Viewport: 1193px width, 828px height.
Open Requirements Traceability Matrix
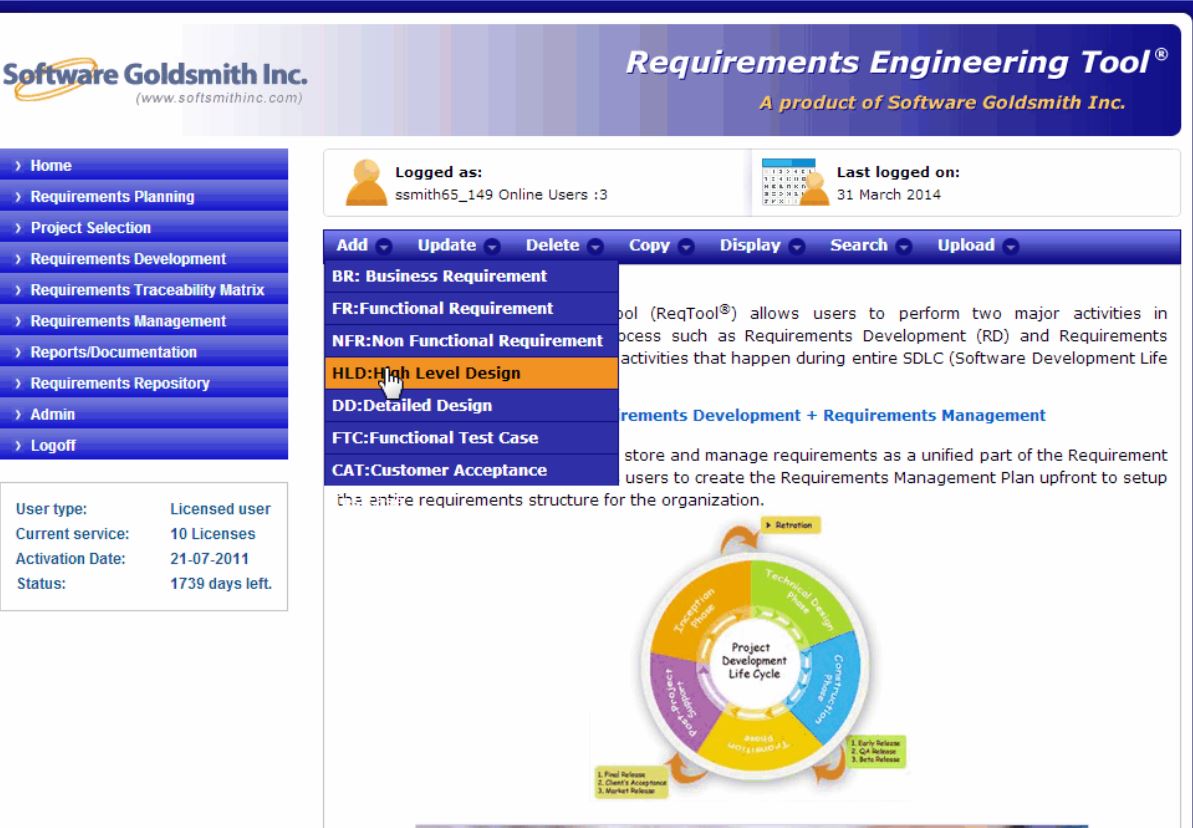[x=144, y=290]
